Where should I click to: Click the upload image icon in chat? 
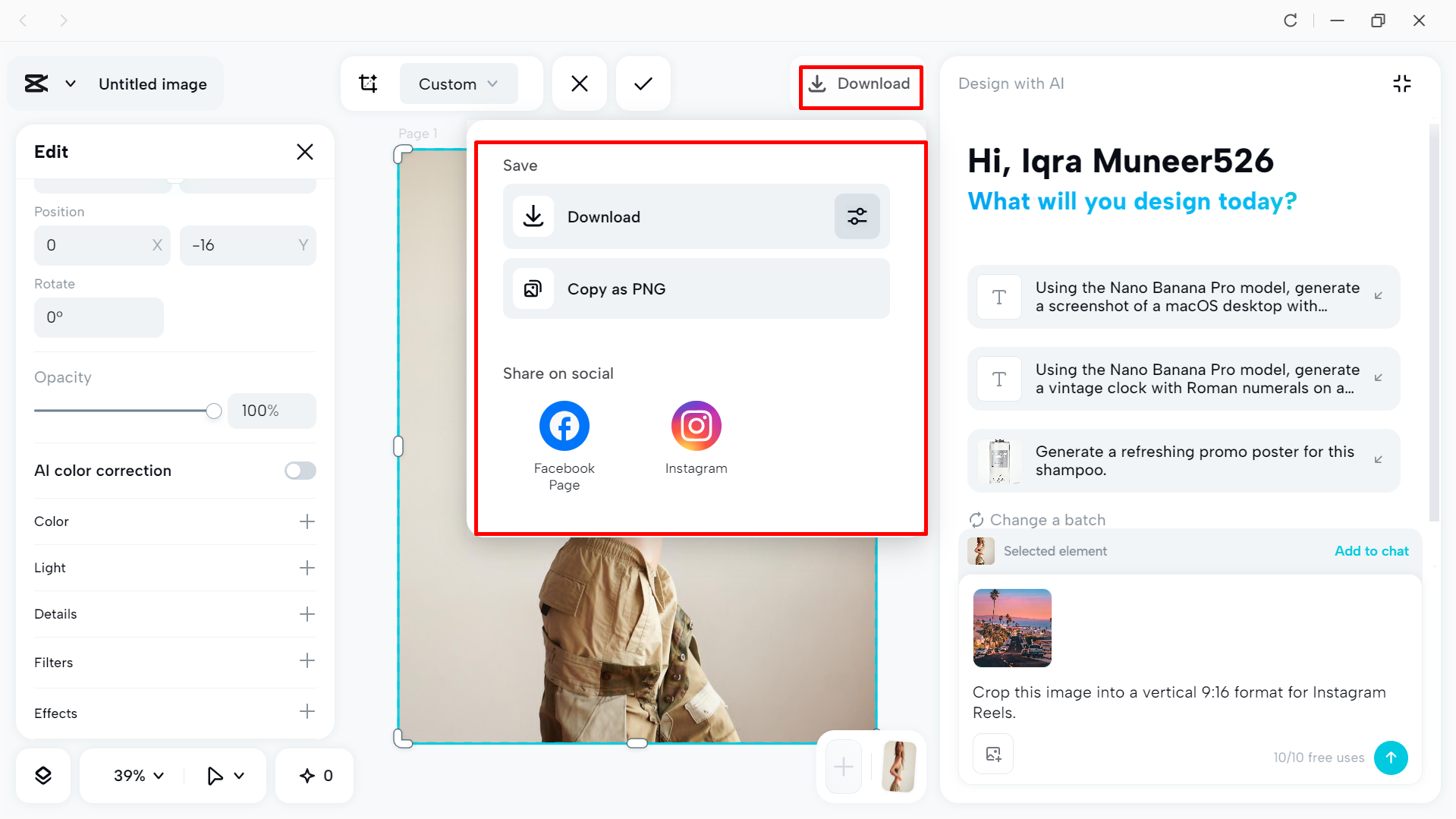pyautogui.click(x=993, y=754)
